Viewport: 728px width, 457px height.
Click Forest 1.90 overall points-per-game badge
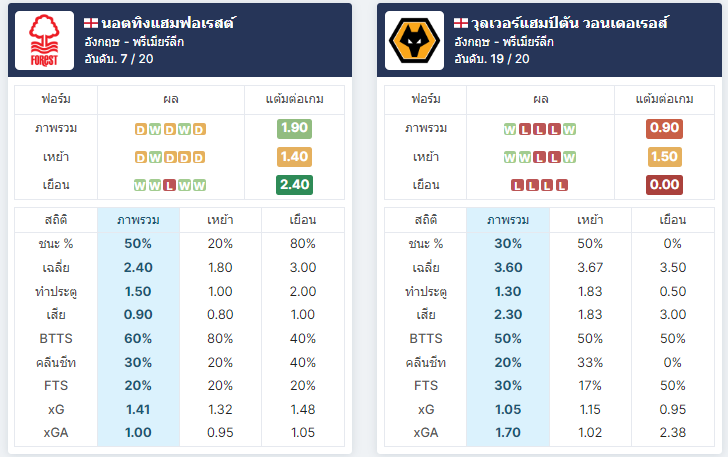coord(294,128)
